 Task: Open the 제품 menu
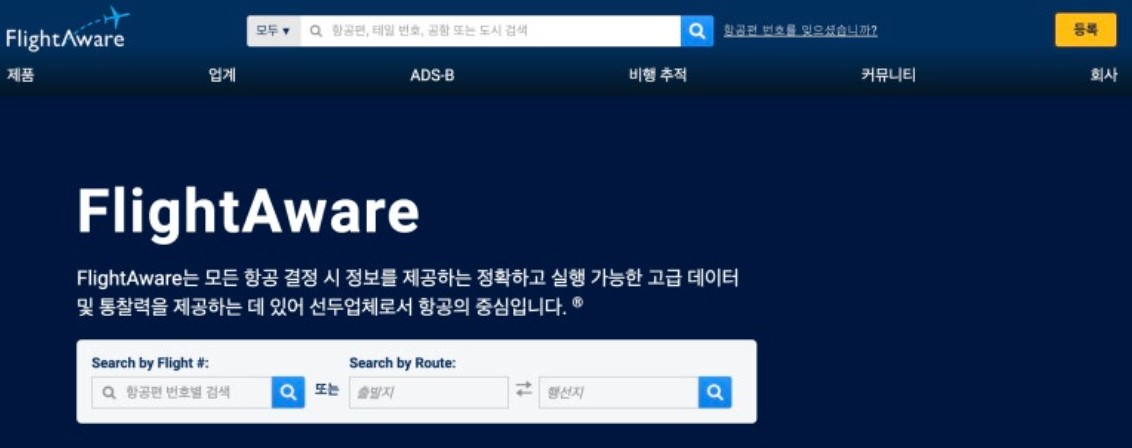(21, 75)
